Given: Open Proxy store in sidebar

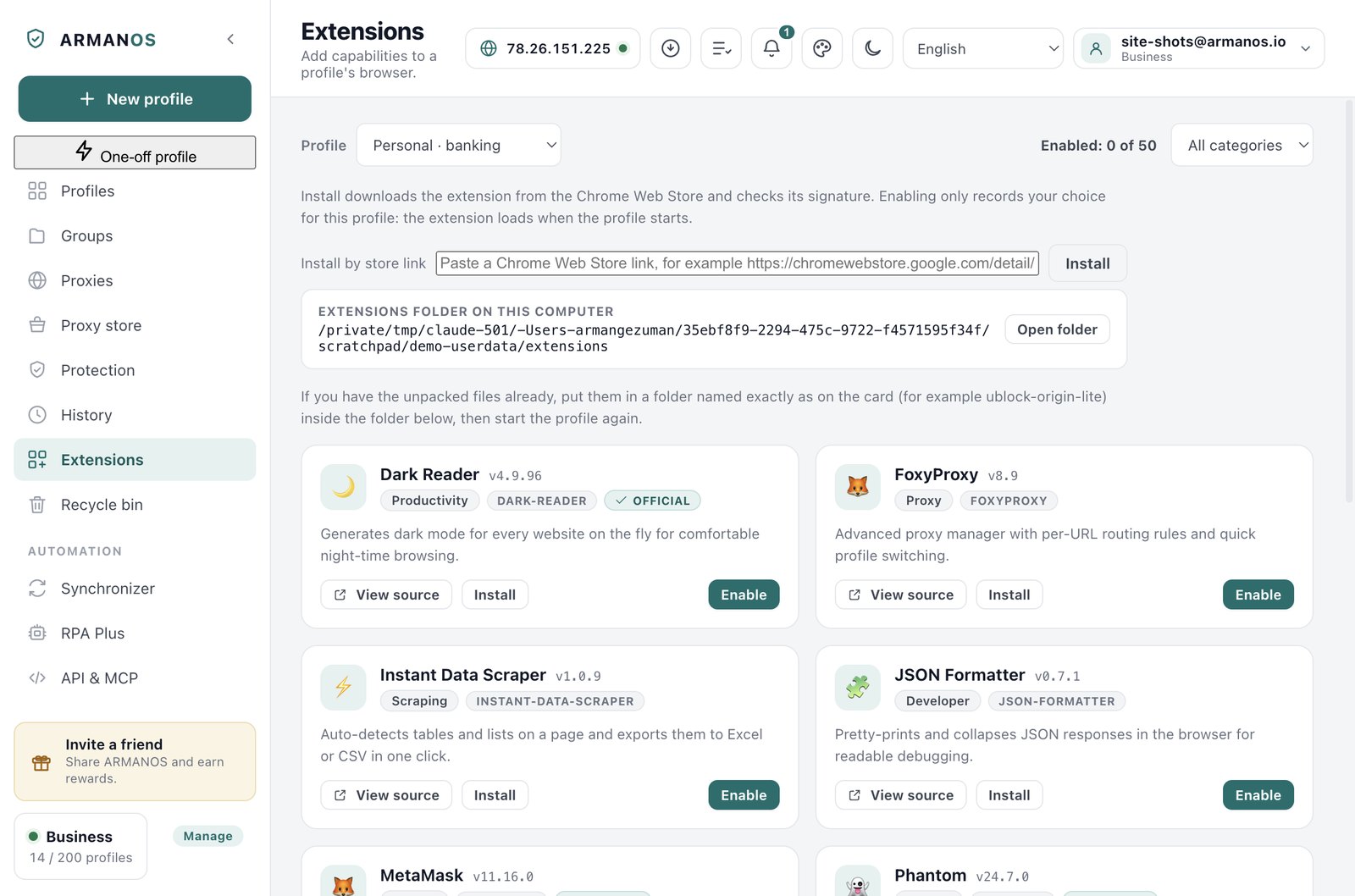Looking at the screenshot, I should click(x=135, y=326).
